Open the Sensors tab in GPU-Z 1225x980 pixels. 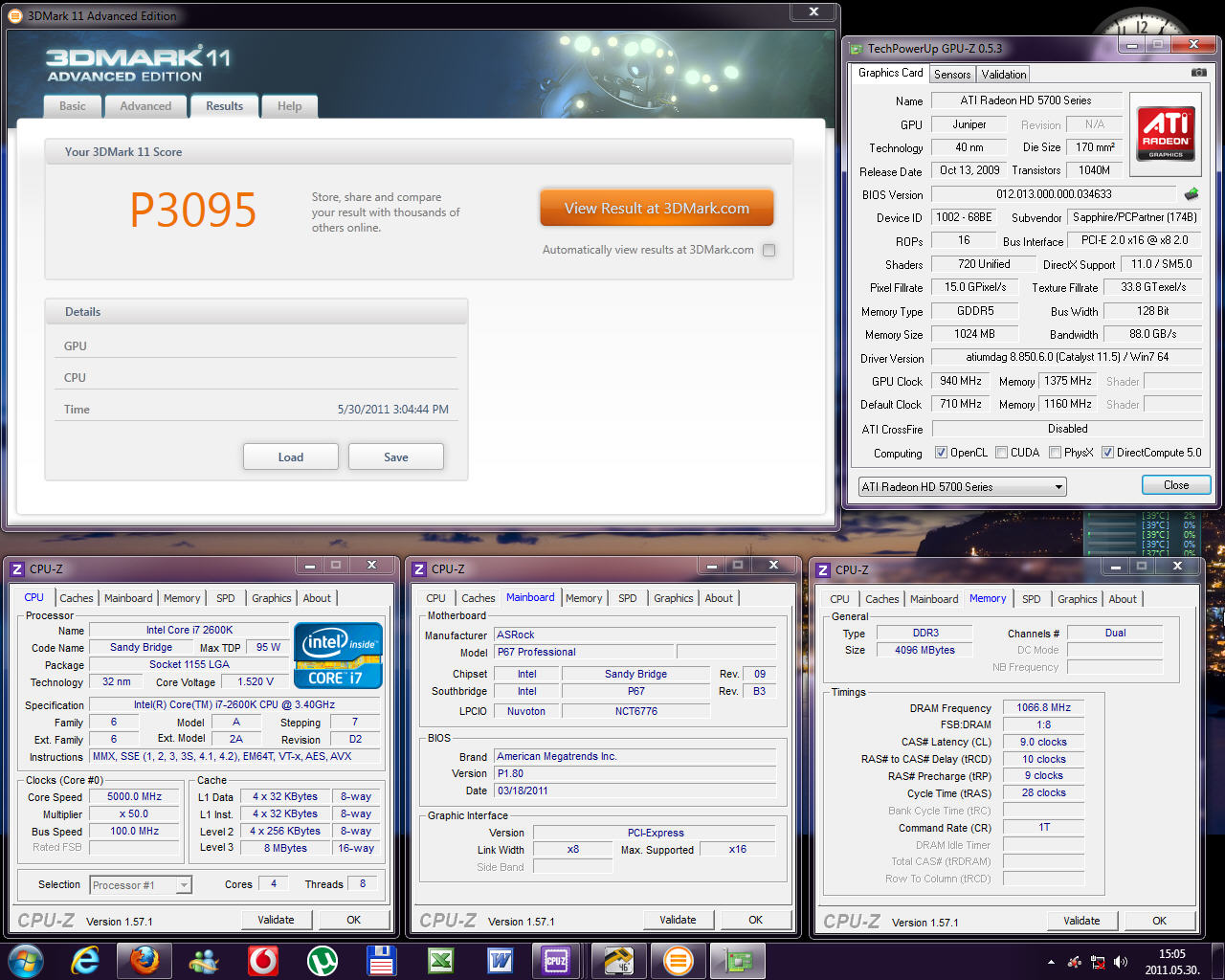pos(952,74)
